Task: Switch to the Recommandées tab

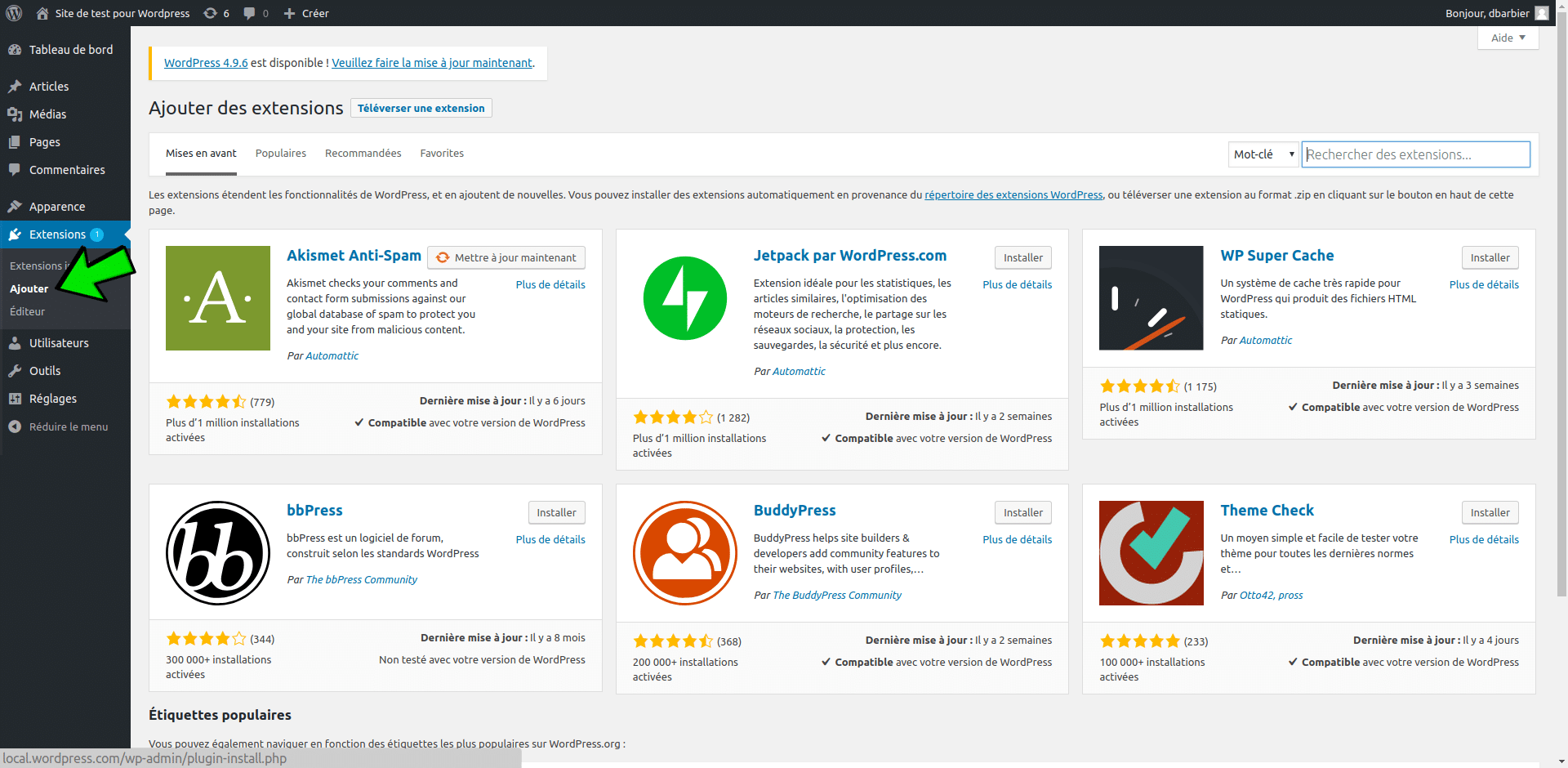Action: [x=363, y=154]
